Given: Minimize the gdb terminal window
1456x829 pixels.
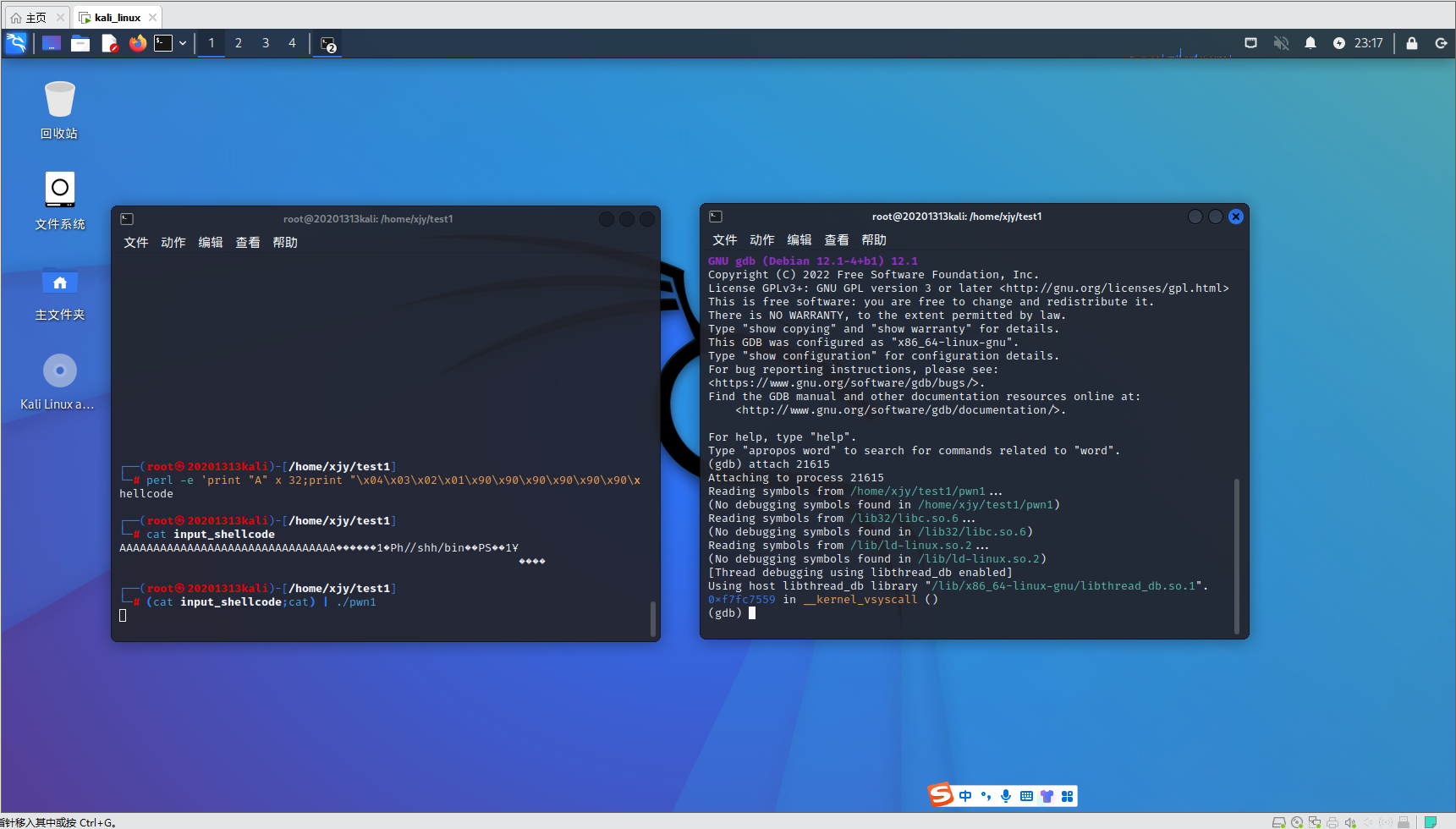Looking at the screenshot, I should click(1195, 217).
